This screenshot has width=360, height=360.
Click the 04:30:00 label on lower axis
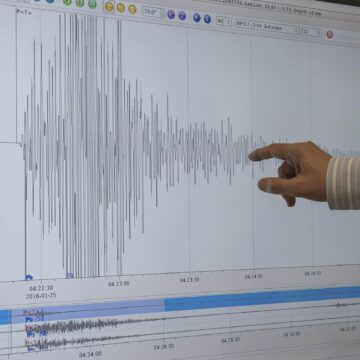[291, 334]
